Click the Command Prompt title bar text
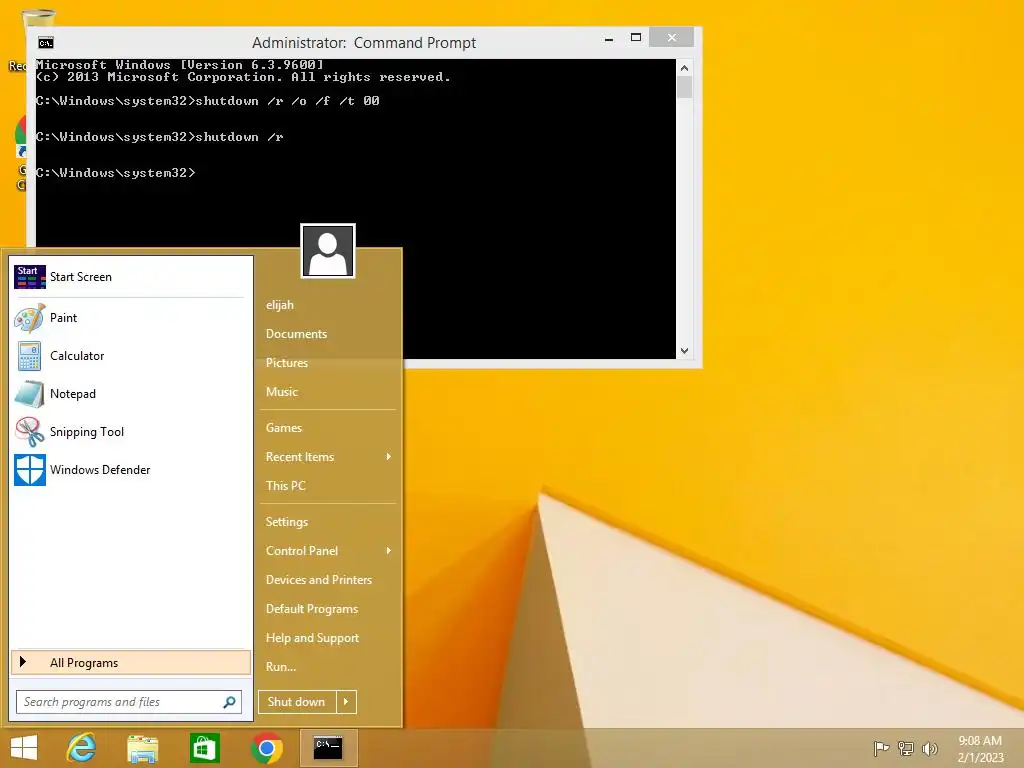 click(364, 43)
